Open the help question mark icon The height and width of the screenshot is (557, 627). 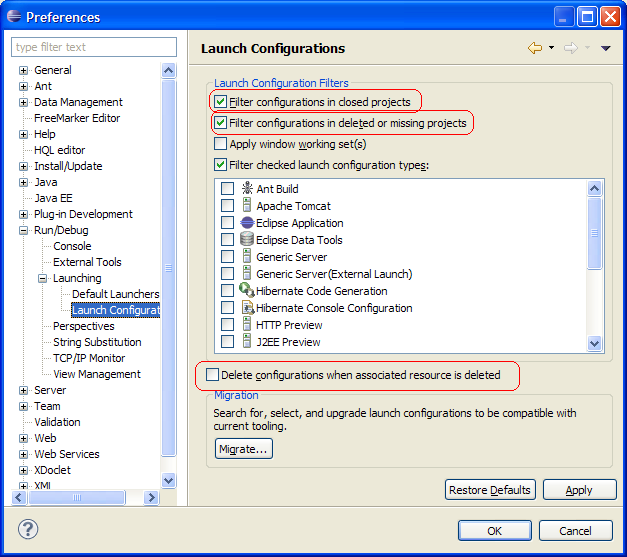(28, 529)
